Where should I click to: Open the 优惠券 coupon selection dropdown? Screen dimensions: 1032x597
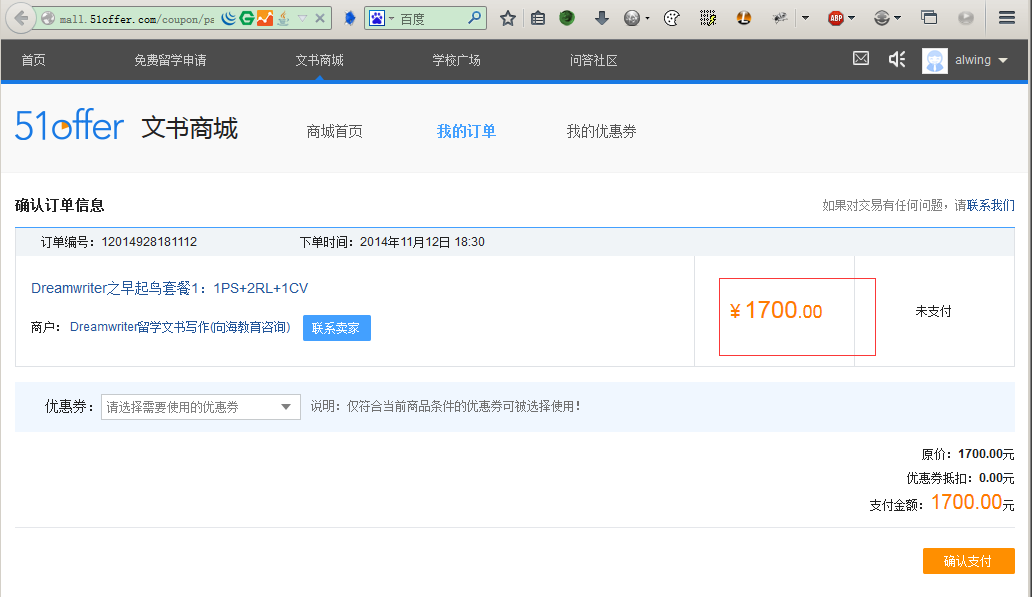[201, 407]
